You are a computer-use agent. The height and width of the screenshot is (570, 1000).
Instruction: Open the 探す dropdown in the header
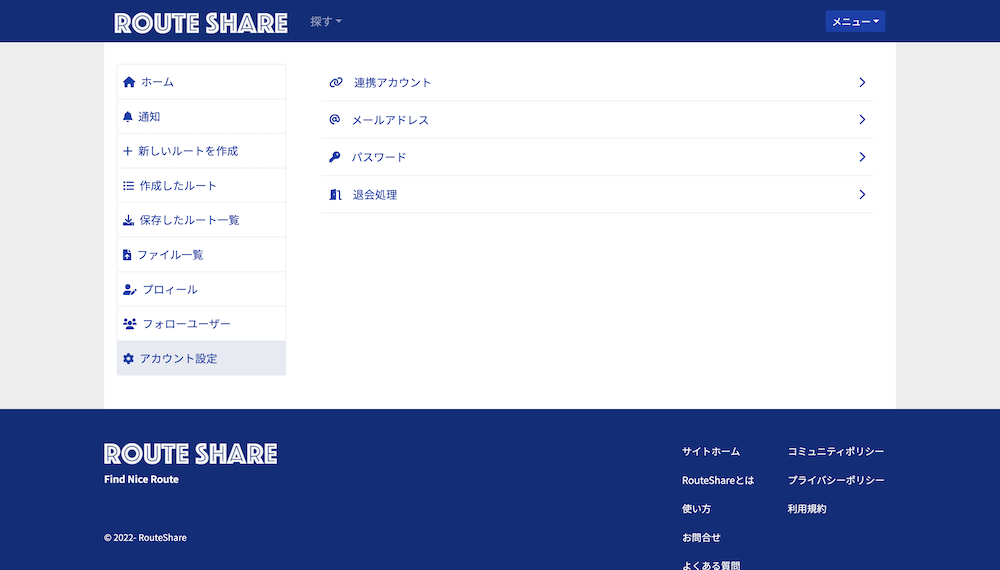(x=326, y=22)
